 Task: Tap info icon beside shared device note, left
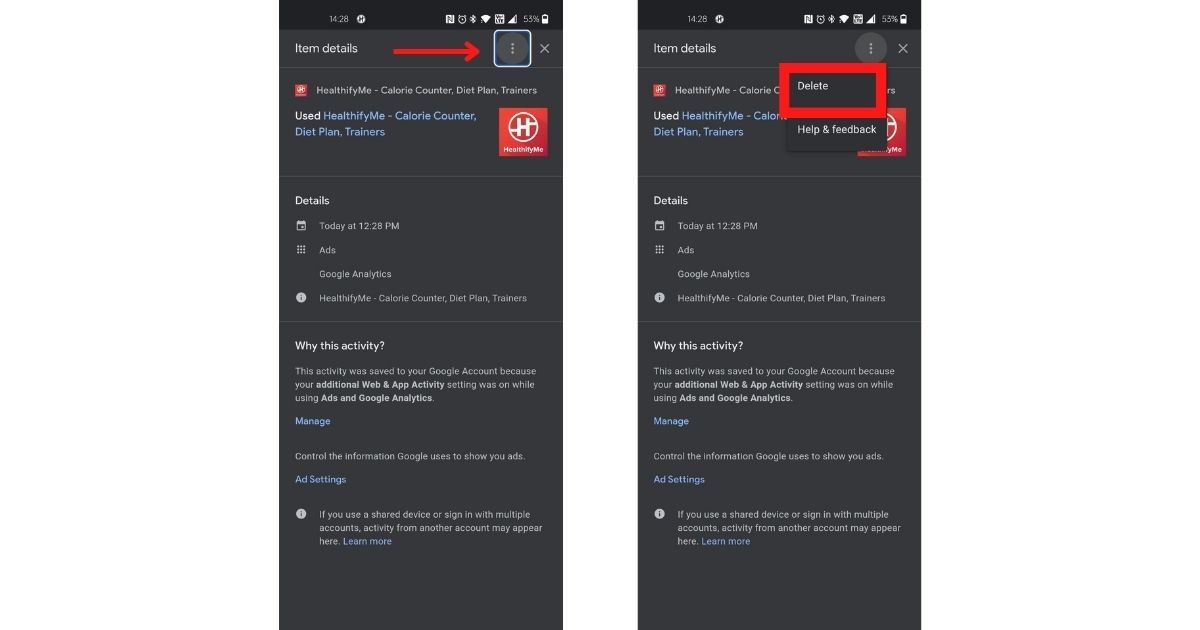point(301,514)
